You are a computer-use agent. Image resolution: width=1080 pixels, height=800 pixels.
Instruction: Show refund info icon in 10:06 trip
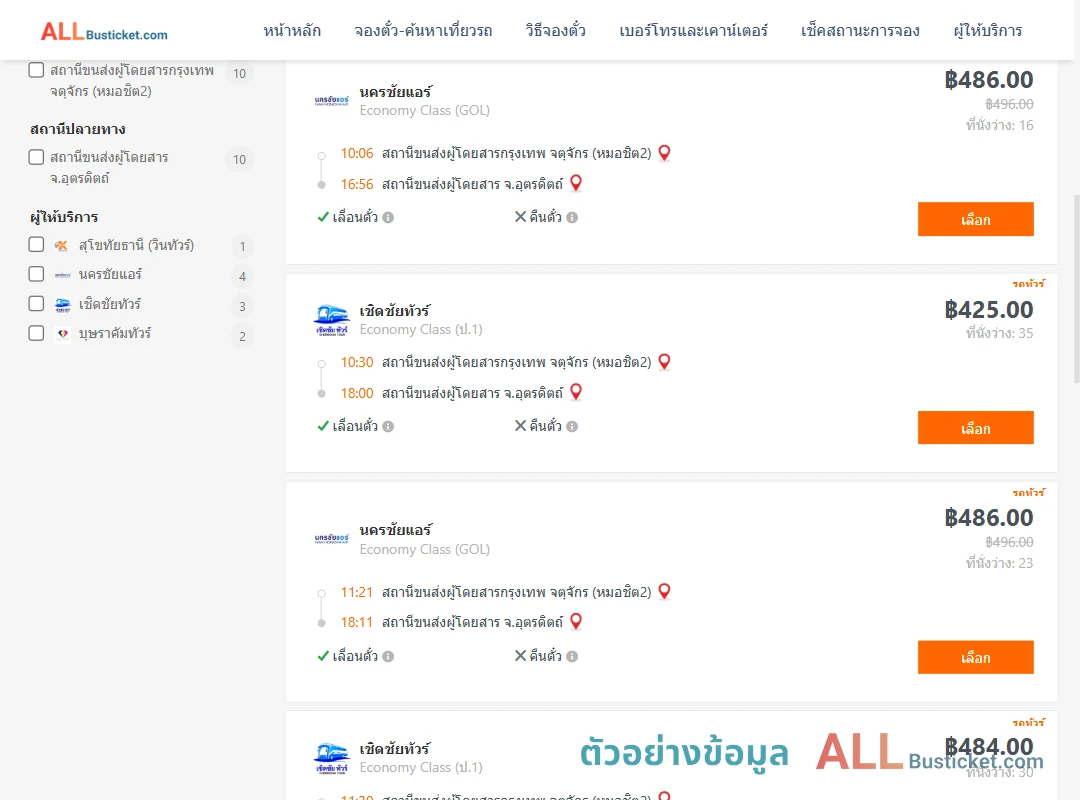click(x=572, y=218)
